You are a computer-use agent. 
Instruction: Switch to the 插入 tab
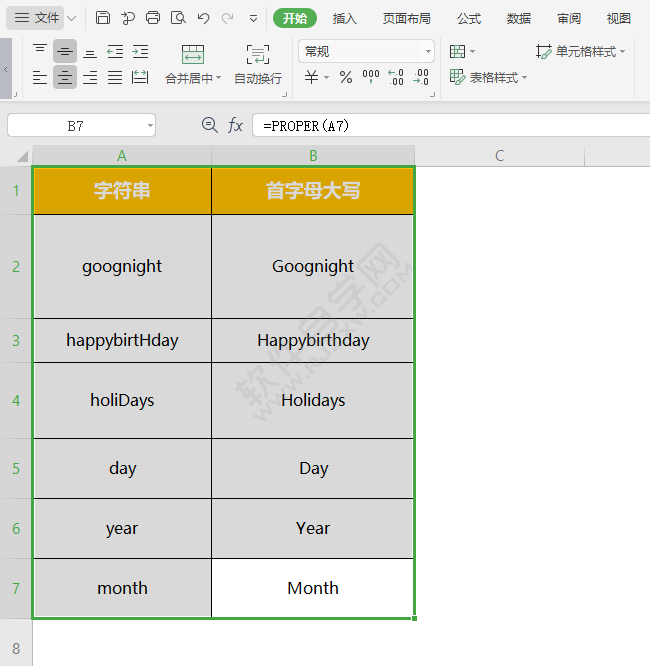(x=344, y=18)
